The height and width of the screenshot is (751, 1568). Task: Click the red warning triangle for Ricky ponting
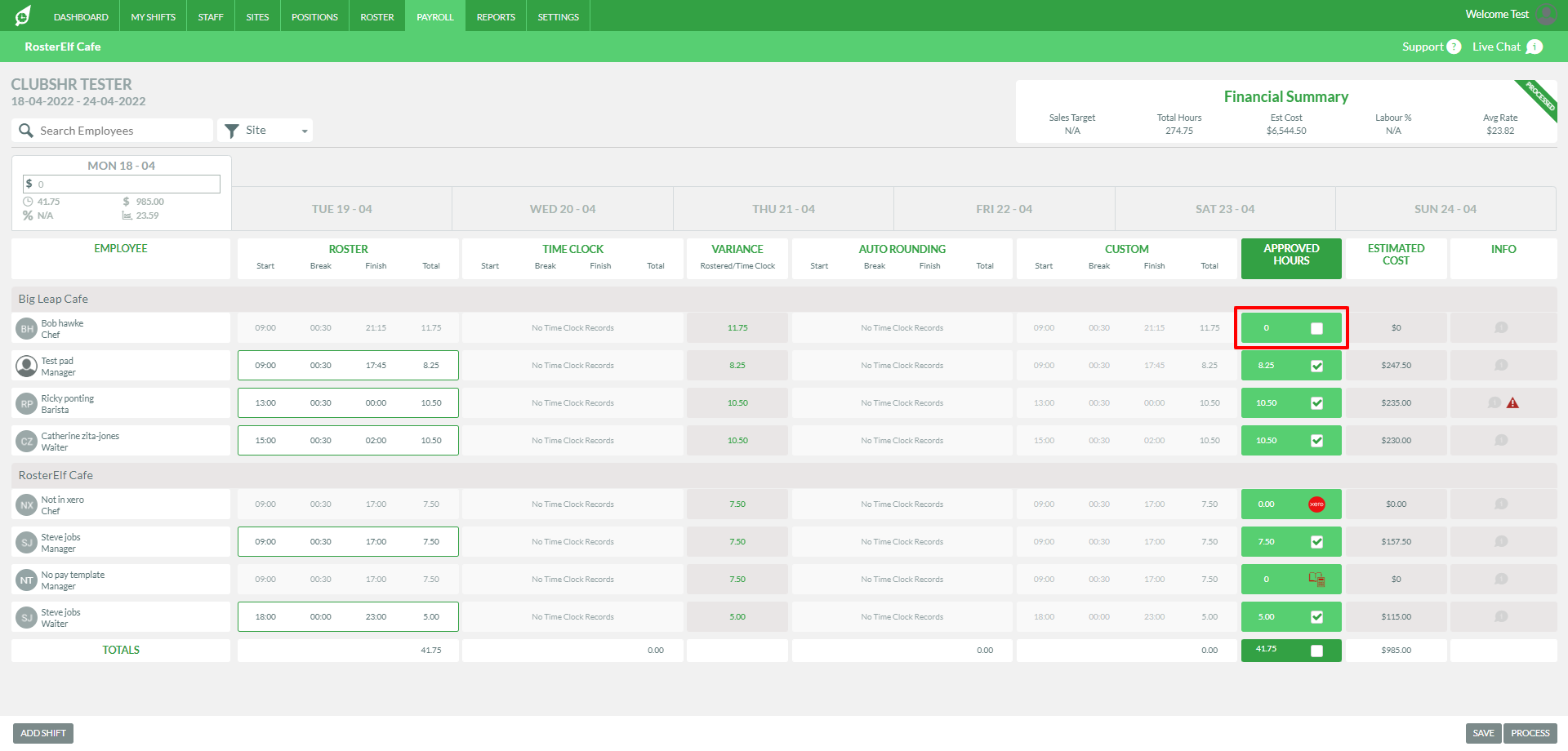[1512, 402]
